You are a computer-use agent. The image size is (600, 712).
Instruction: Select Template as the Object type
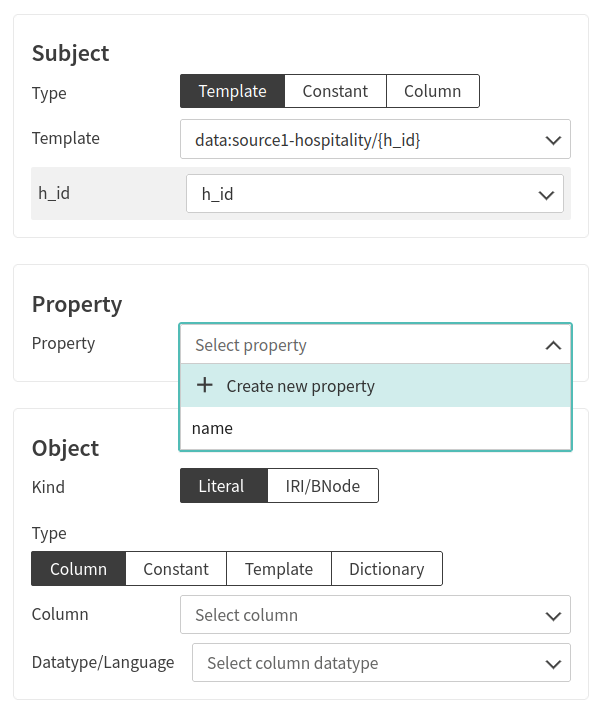pos(279,569)
